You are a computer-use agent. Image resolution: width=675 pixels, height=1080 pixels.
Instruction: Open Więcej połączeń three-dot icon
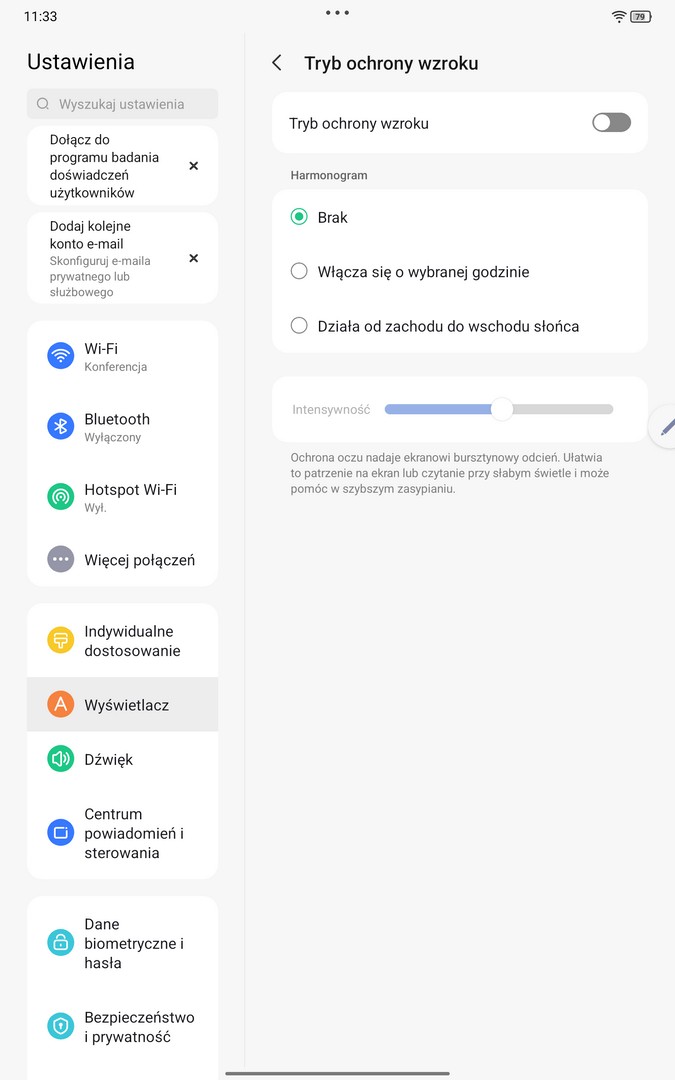tap(61, 559)
